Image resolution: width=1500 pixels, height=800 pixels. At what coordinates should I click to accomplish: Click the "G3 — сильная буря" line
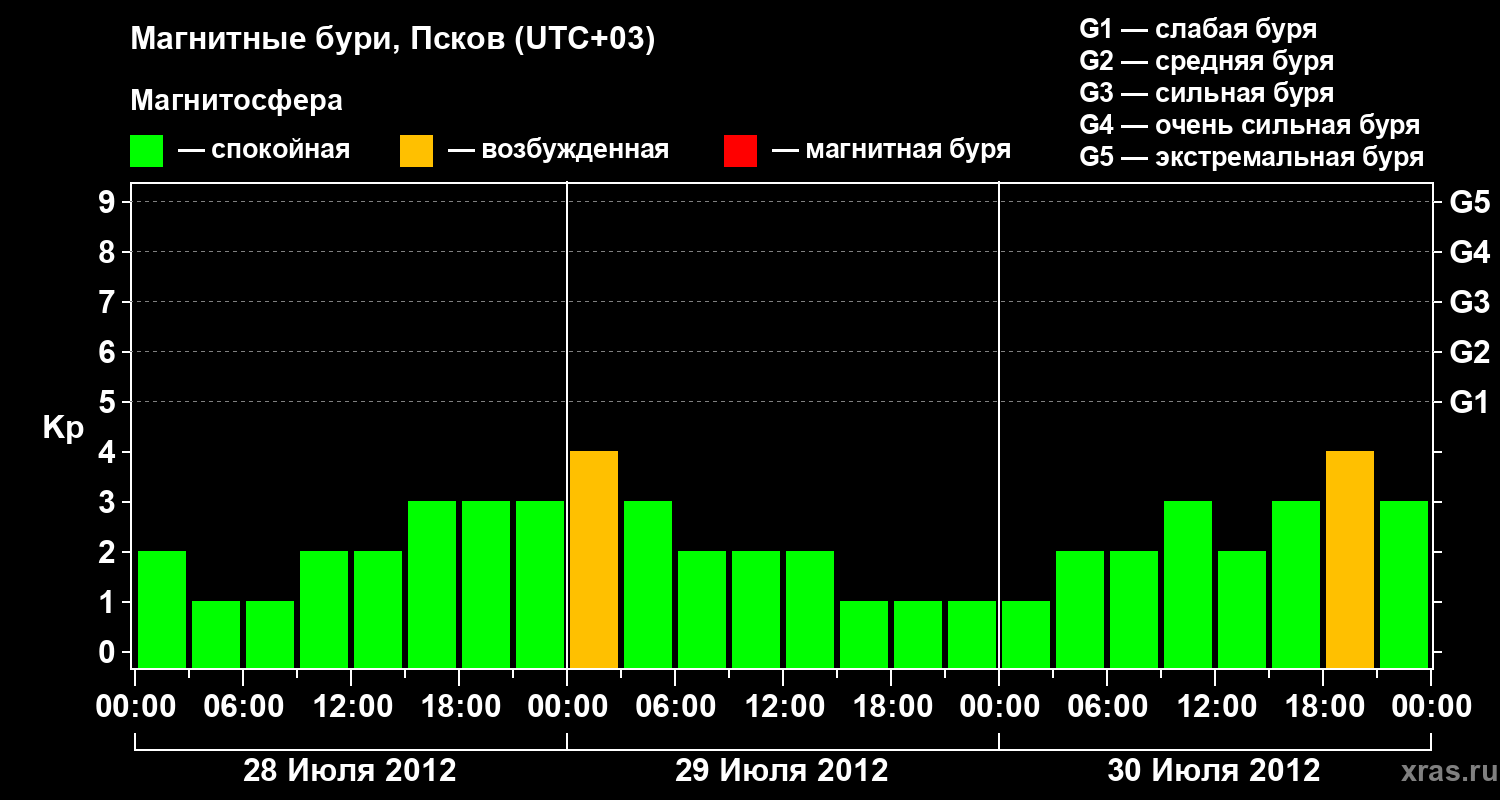pos(1207,93)
